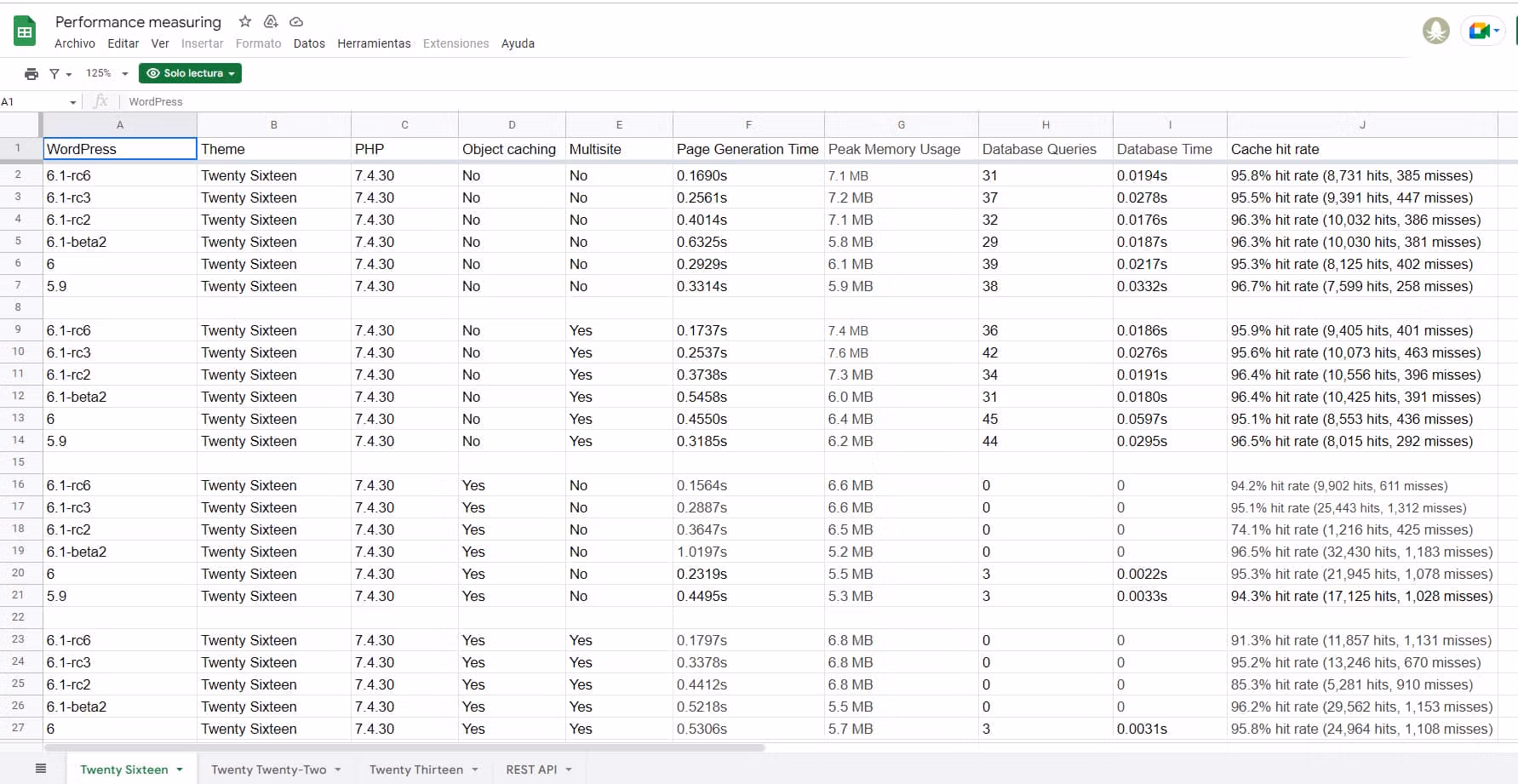The width and height of the screenshot is (1518, 784).
Task: Click the move-to-folder icon beside the title
Action: click(x=271, y=21)
